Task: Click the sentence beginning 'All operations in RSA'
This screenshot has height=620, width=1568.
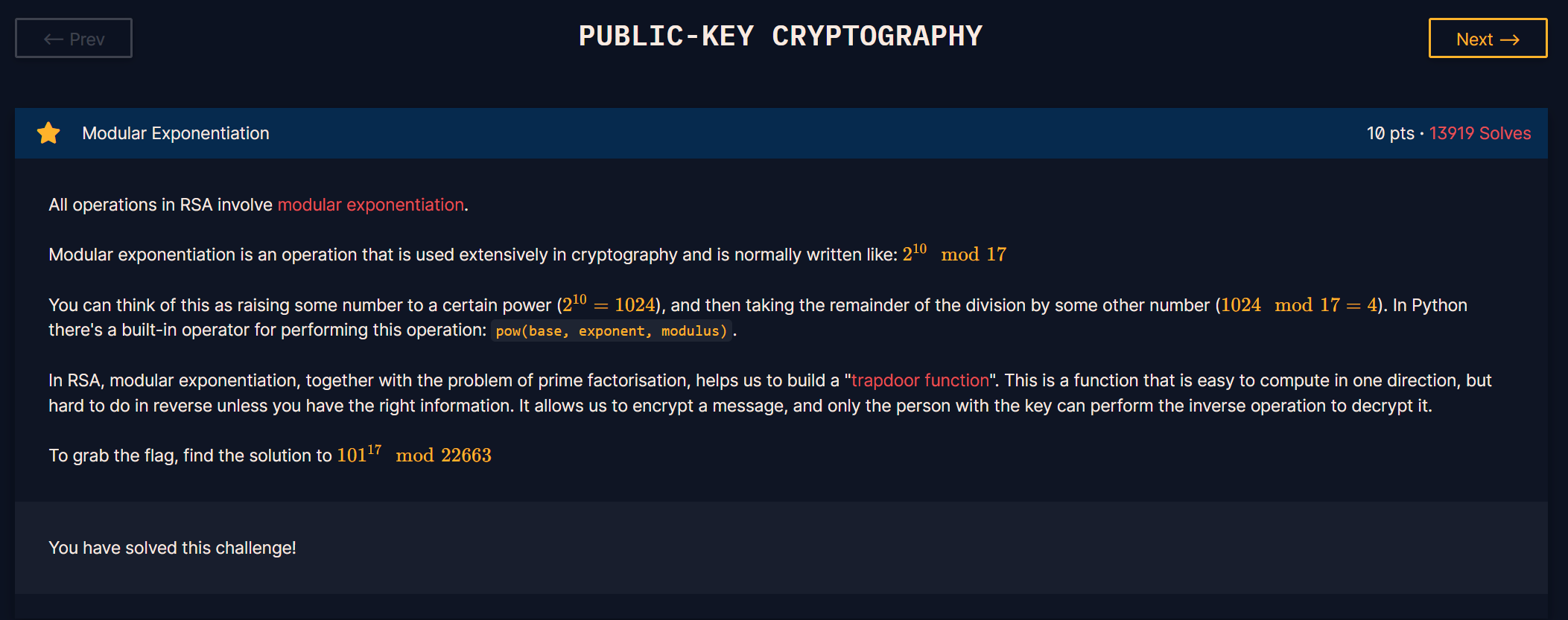Action: [x=258, y=205]
